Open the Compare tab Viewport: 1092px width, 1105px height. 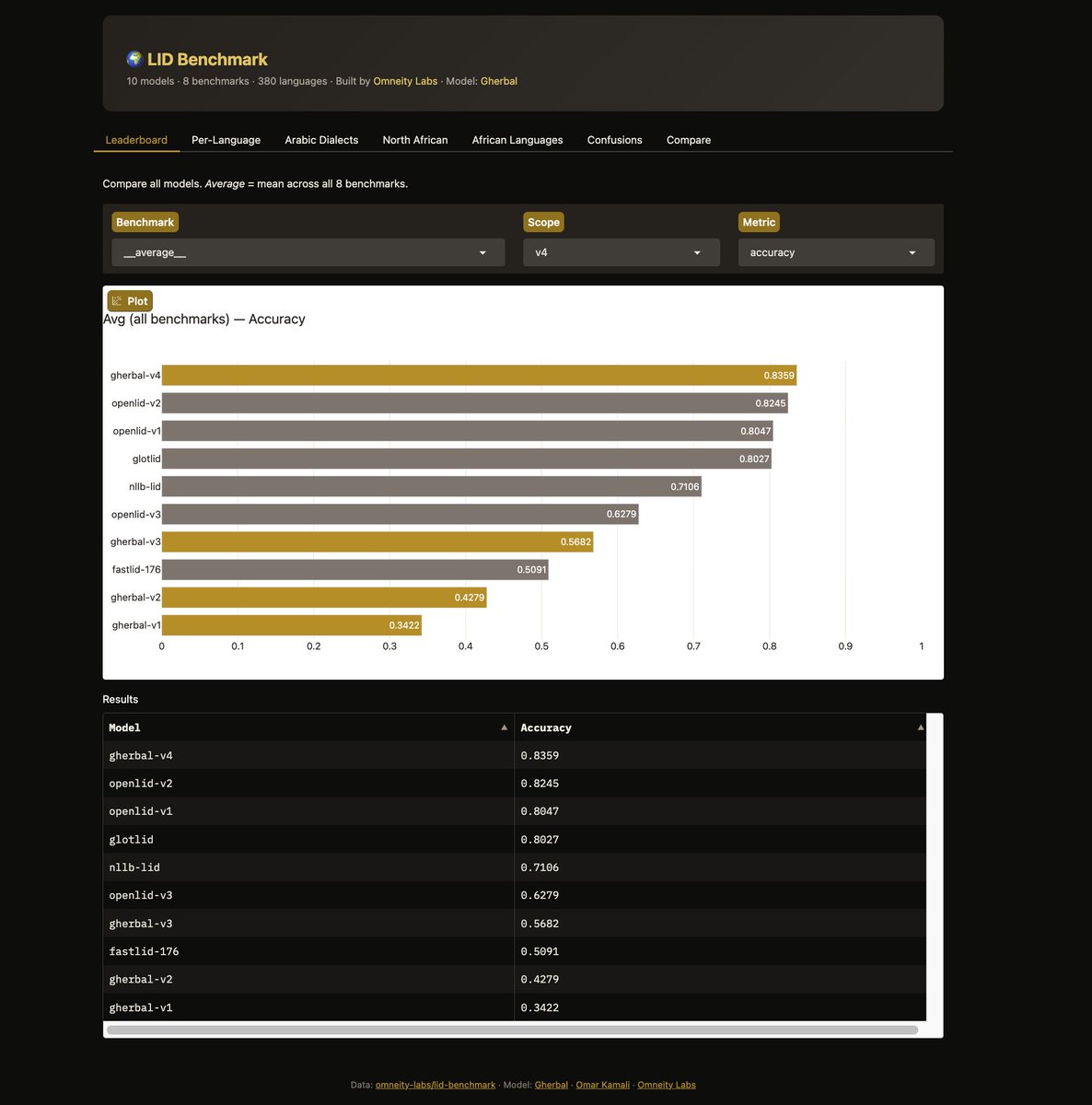tap(689, 140)
